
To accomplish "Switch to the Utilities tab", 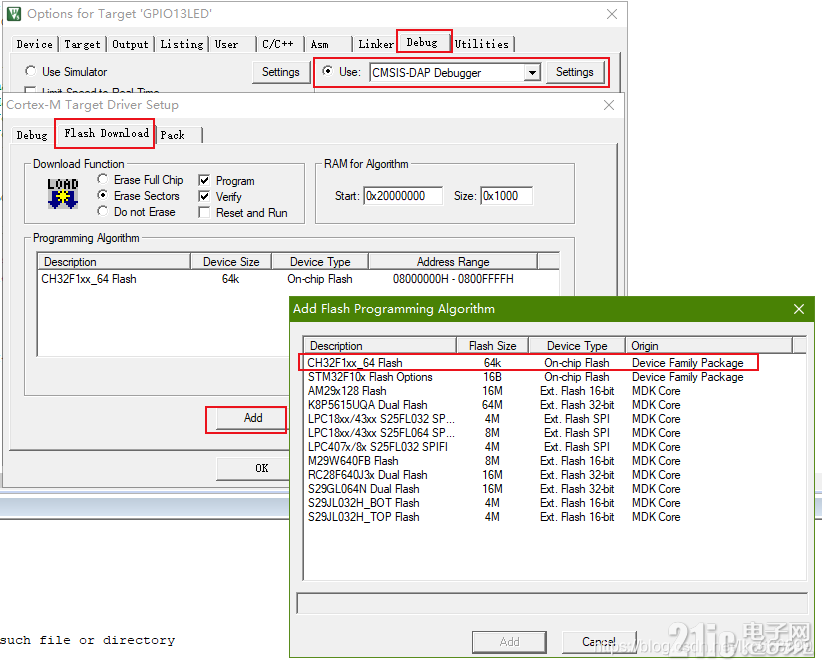I will coord(482,45).
